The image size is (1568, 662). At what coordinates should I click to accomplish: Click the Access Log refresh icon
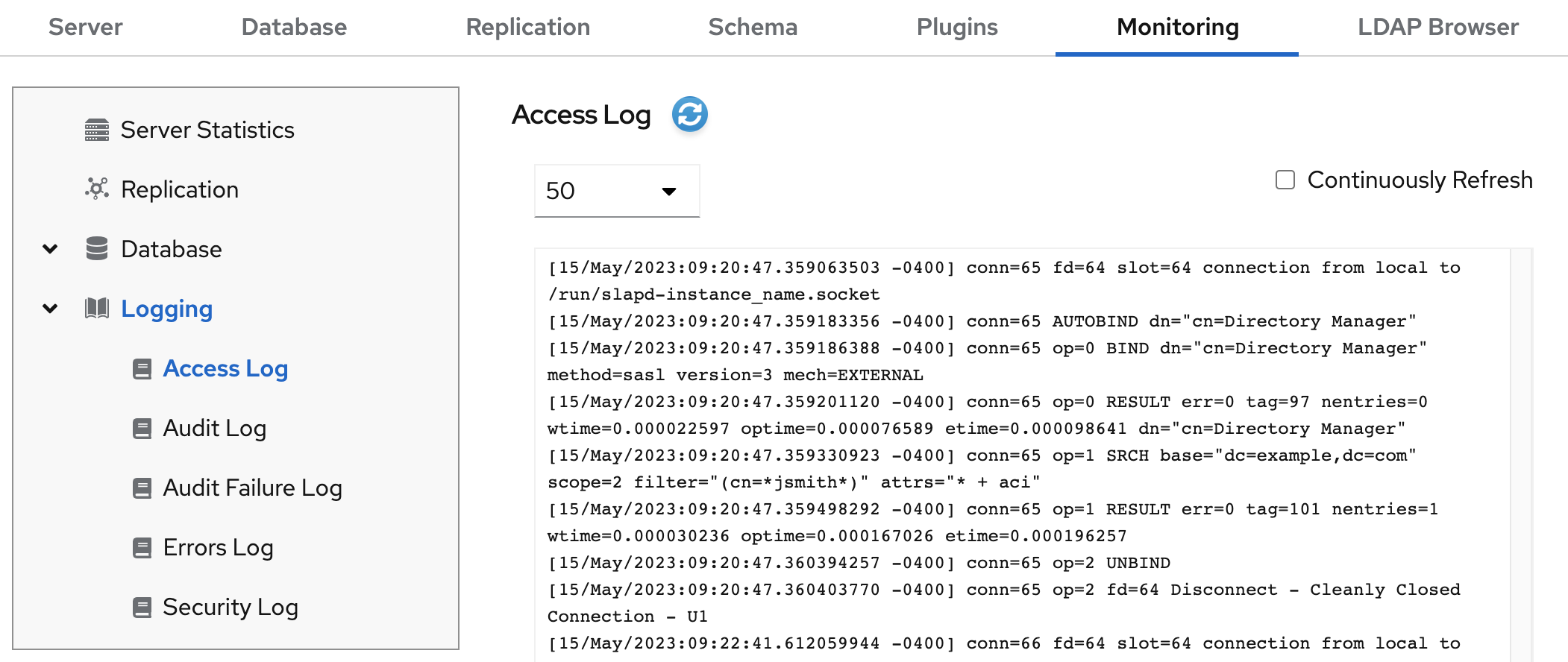pyautogui.click(x=689, y=115)
